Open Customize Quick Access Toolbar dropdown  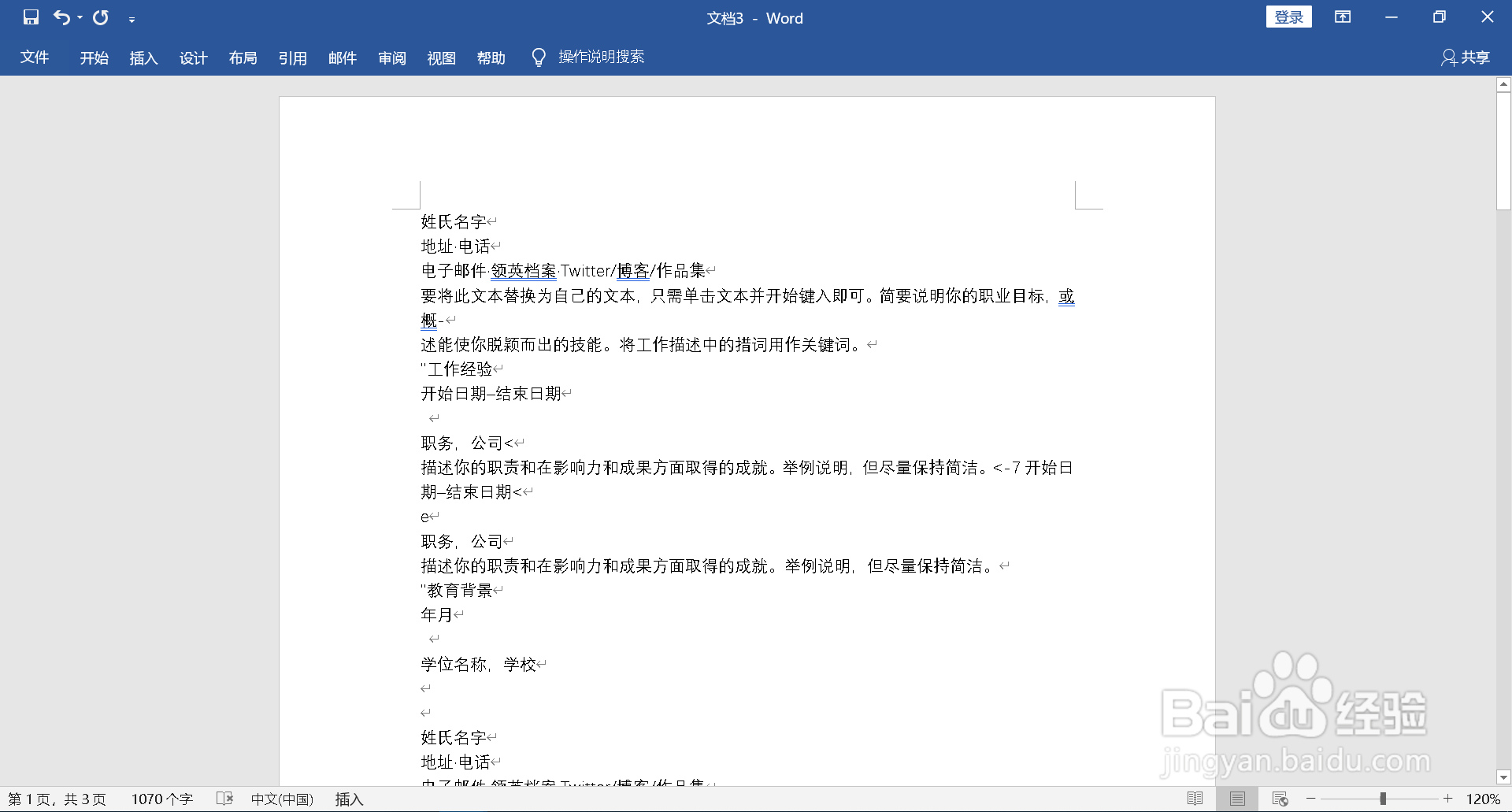pyautogui.click(x=132, y=17)
